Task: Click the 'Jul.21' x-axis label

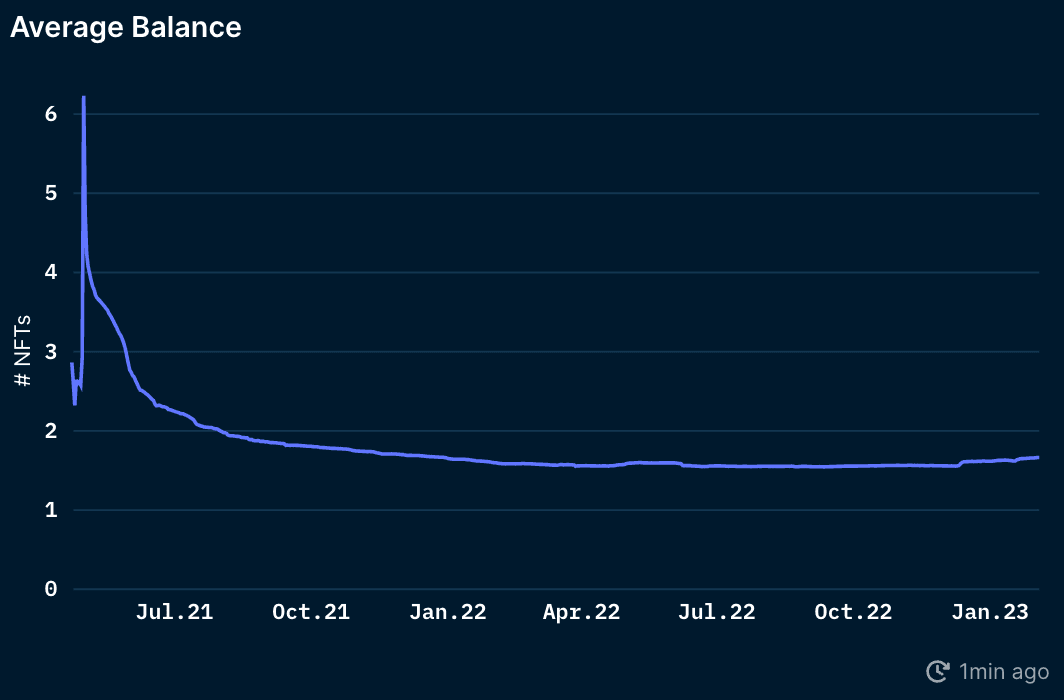Action: (x=174, y=612)
